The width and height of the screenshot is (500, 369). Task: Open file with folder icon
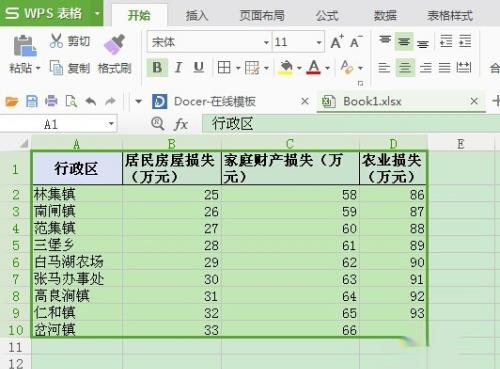pyautogui.click(x=12, y=101)
